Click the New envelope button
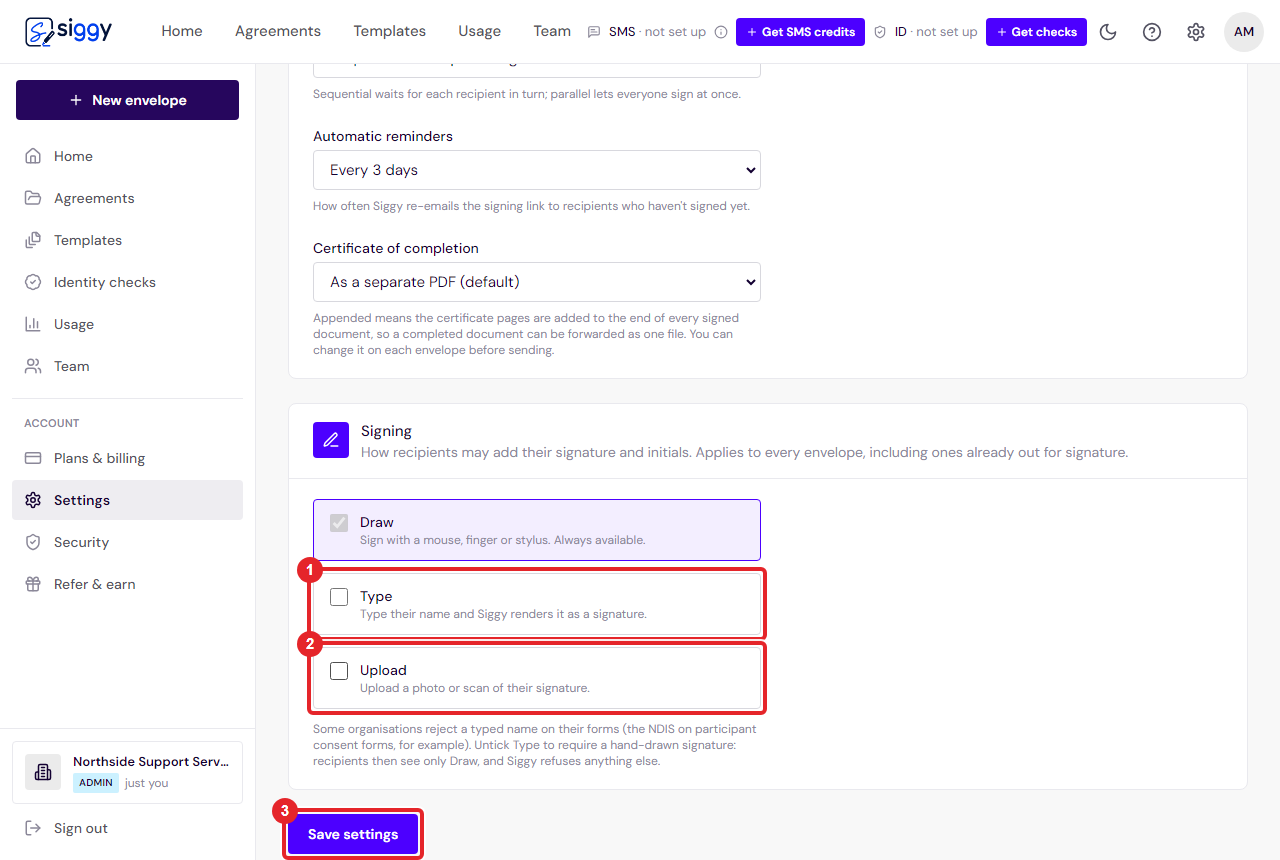Screen dimensions: 1280x860 pos(127,100)
